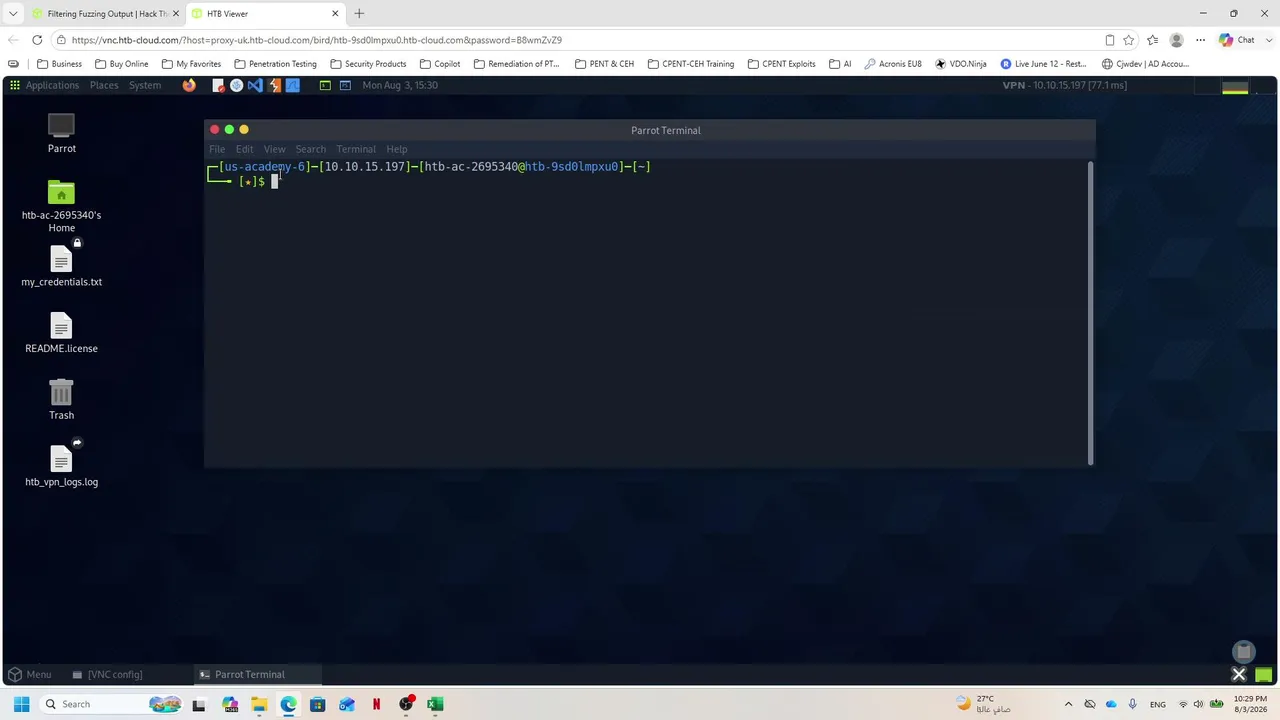Open Microsoft Store from taskbar
The image size is (1280, 720).
pyautogui.click(x=318, y=704)
